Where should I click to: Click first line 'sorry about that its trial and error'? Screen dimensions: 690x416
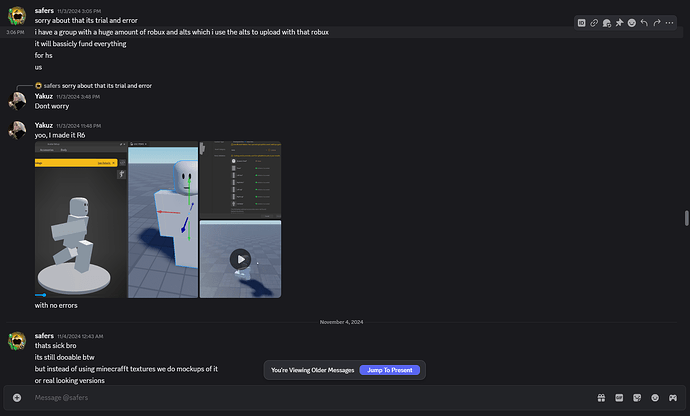tap(86, 20)
